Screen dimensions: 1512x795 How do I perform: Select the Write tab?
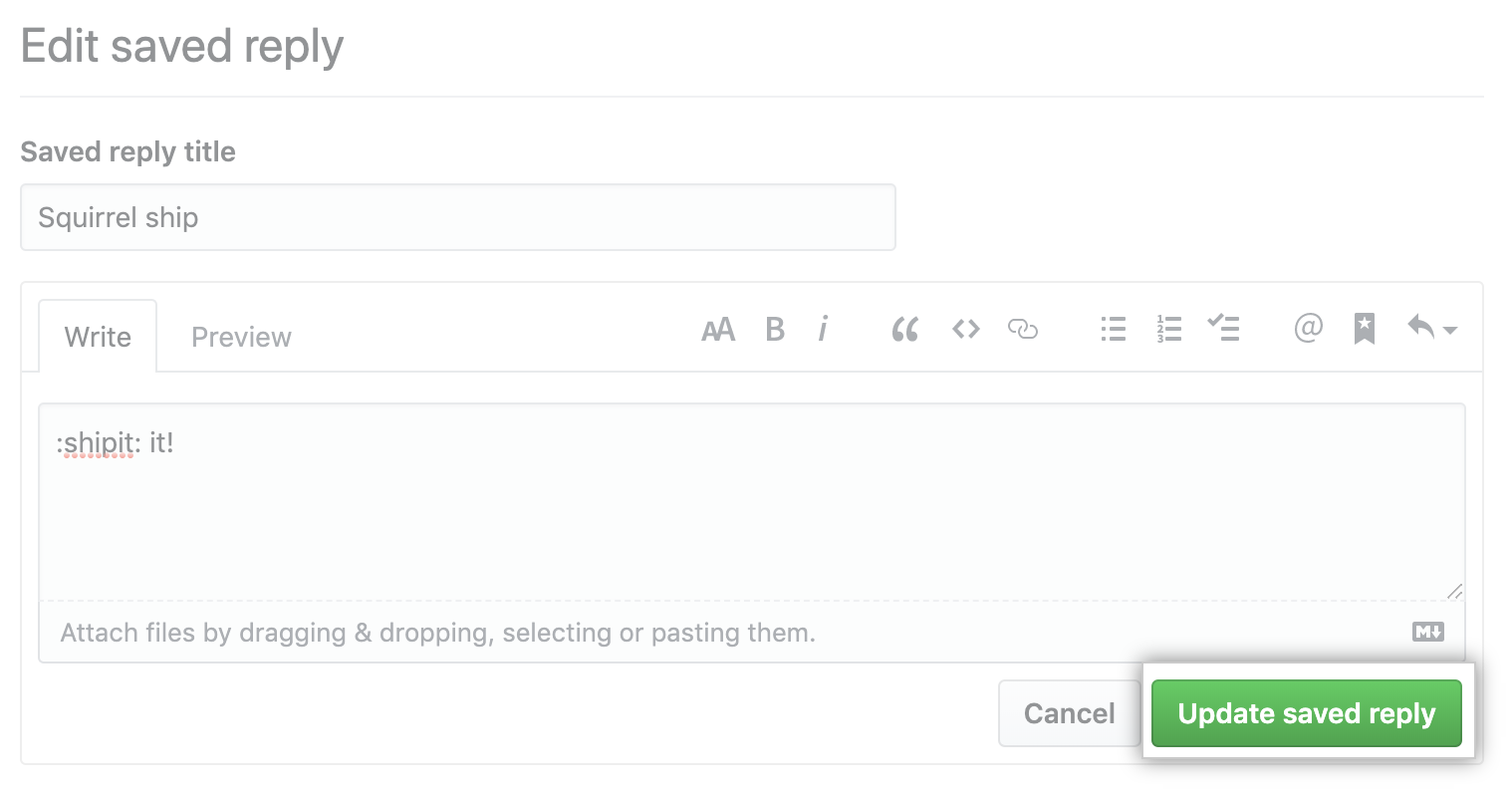pos(97,337)
